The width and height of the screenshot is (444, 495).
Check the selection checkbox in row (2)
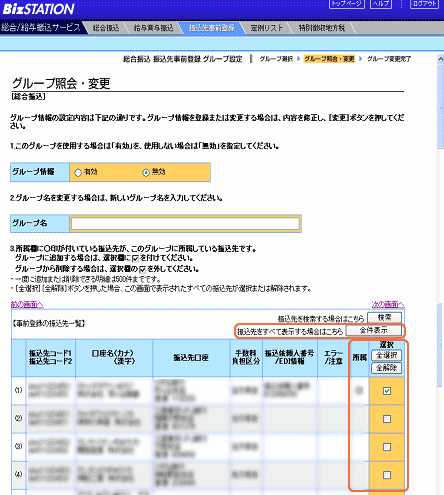pyautogui.click(x=387, y=419)
